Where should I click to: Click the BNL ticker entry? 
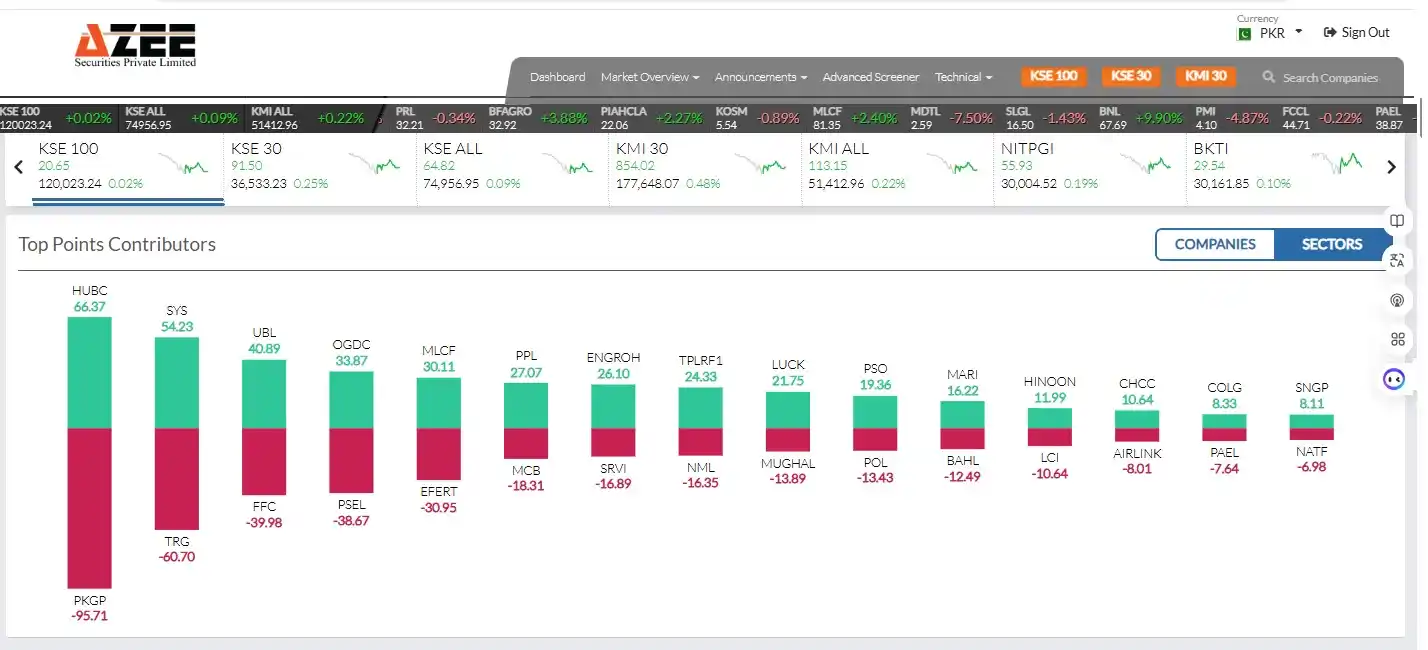[x=1141, y=118]
